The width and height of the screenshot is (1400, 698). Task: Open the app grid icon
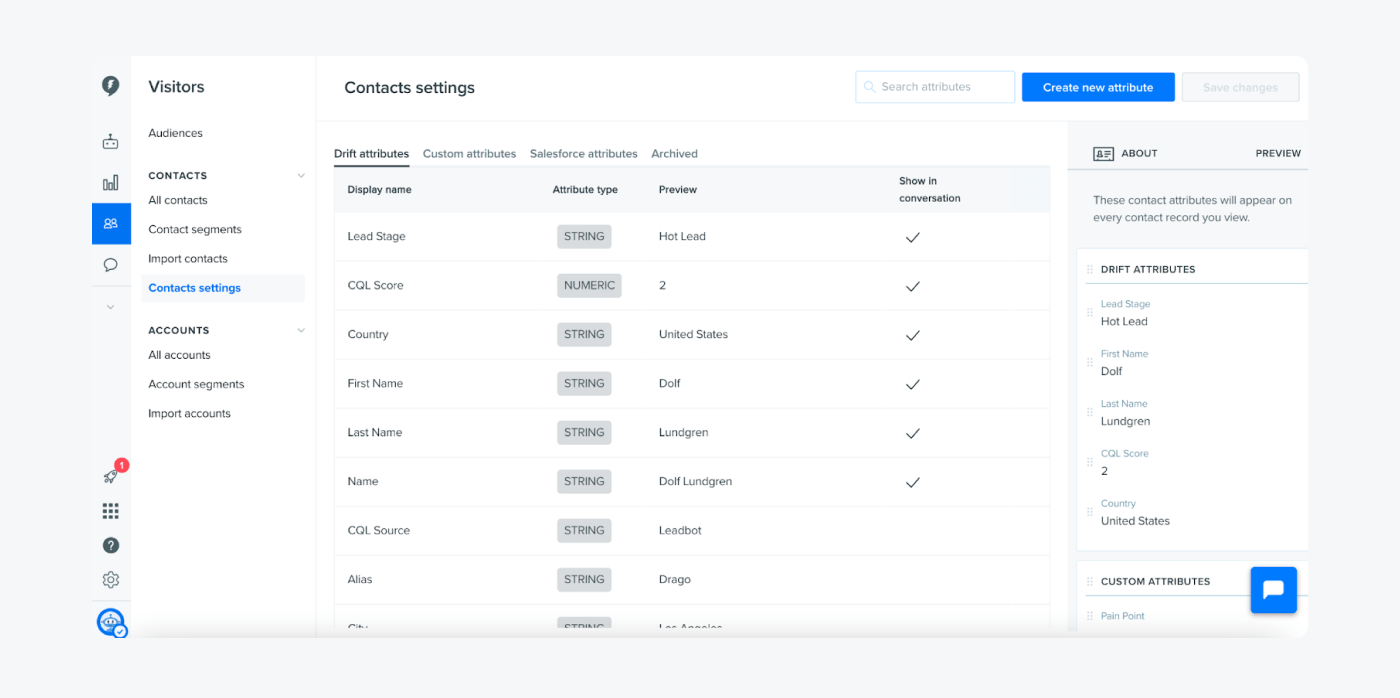click(x=110, y=511)
